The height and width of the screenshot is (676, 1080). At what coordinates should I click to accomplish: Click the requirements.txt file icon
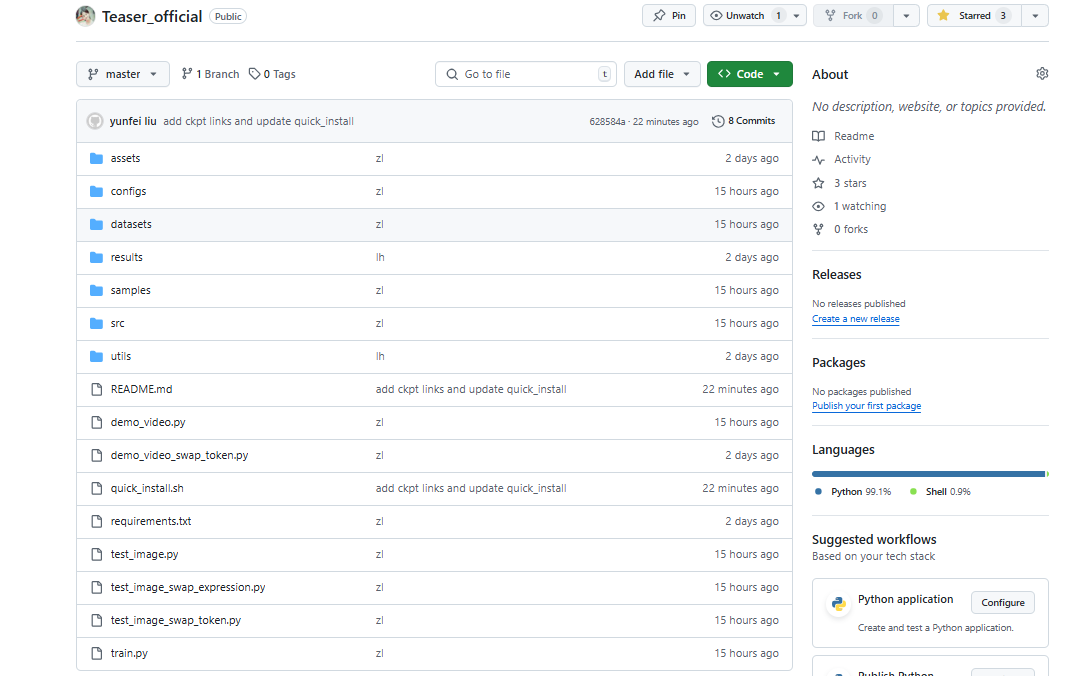(x=96, y=522)
